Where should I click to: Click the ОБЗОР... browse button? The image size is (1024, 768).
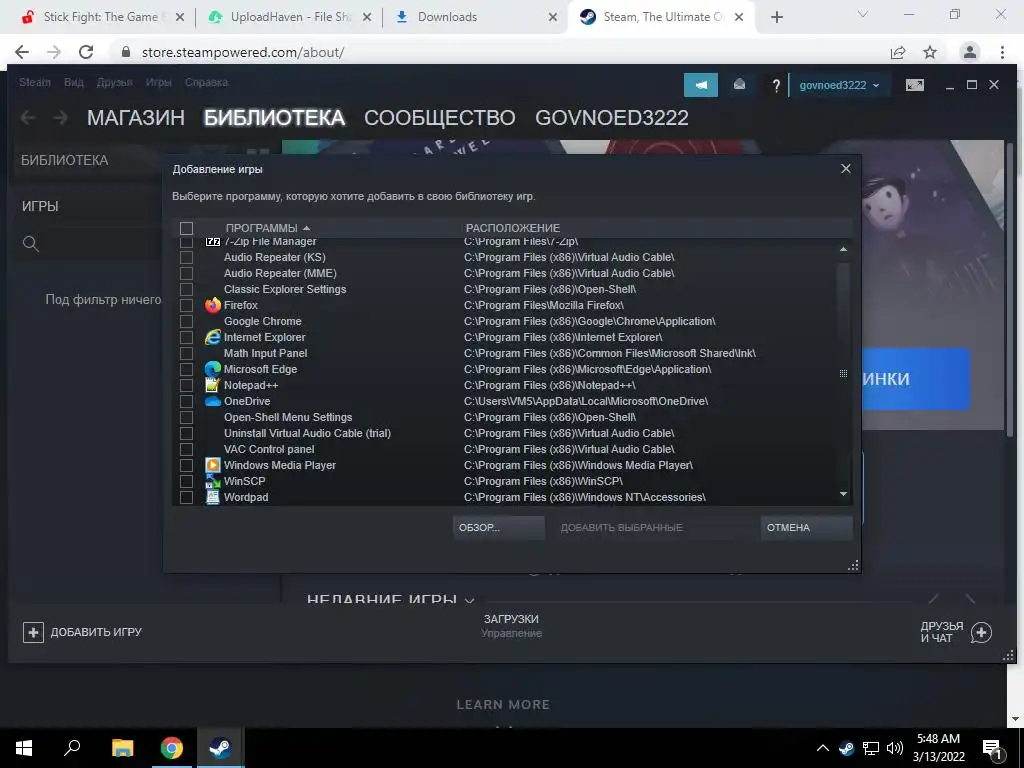pyautogui.click(x=498, y=528)
